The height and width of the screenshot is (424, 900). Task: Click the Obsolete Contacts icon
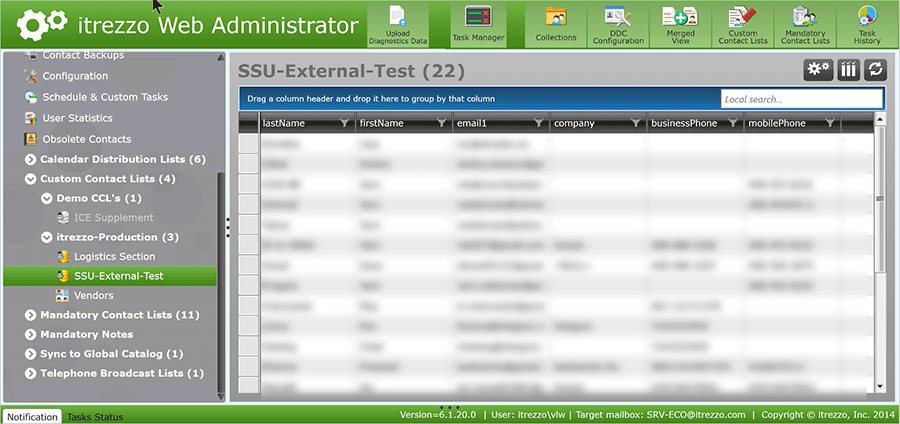(31, 139)
